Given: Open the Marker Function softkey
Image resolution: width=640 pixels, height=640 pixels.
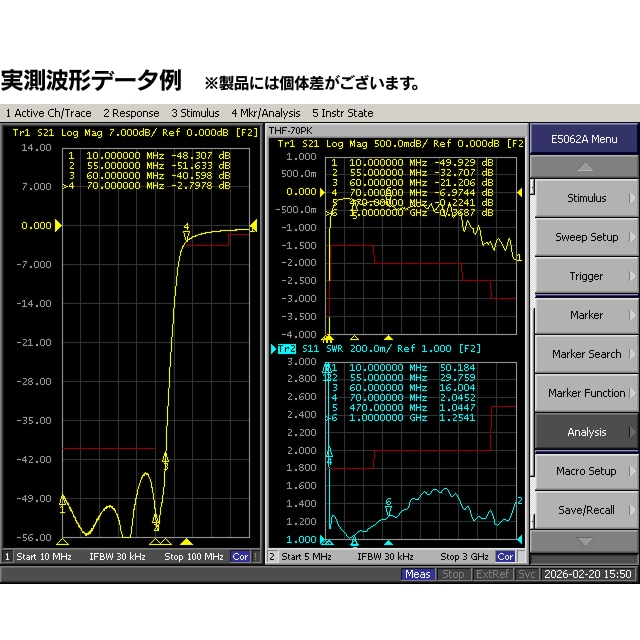Looking at the screenshot, I should point(585,393).
